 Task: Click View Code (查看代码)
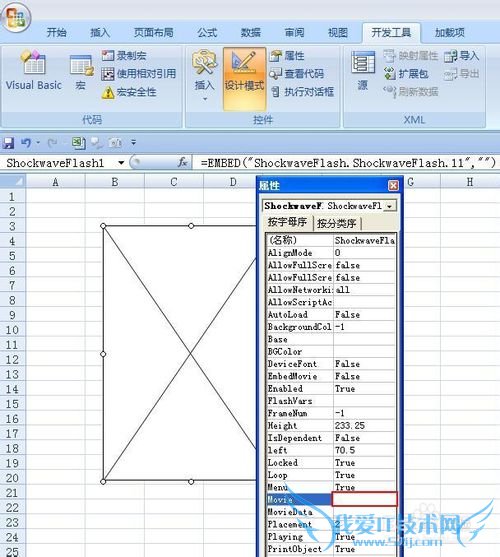click(x=297, y=74)
